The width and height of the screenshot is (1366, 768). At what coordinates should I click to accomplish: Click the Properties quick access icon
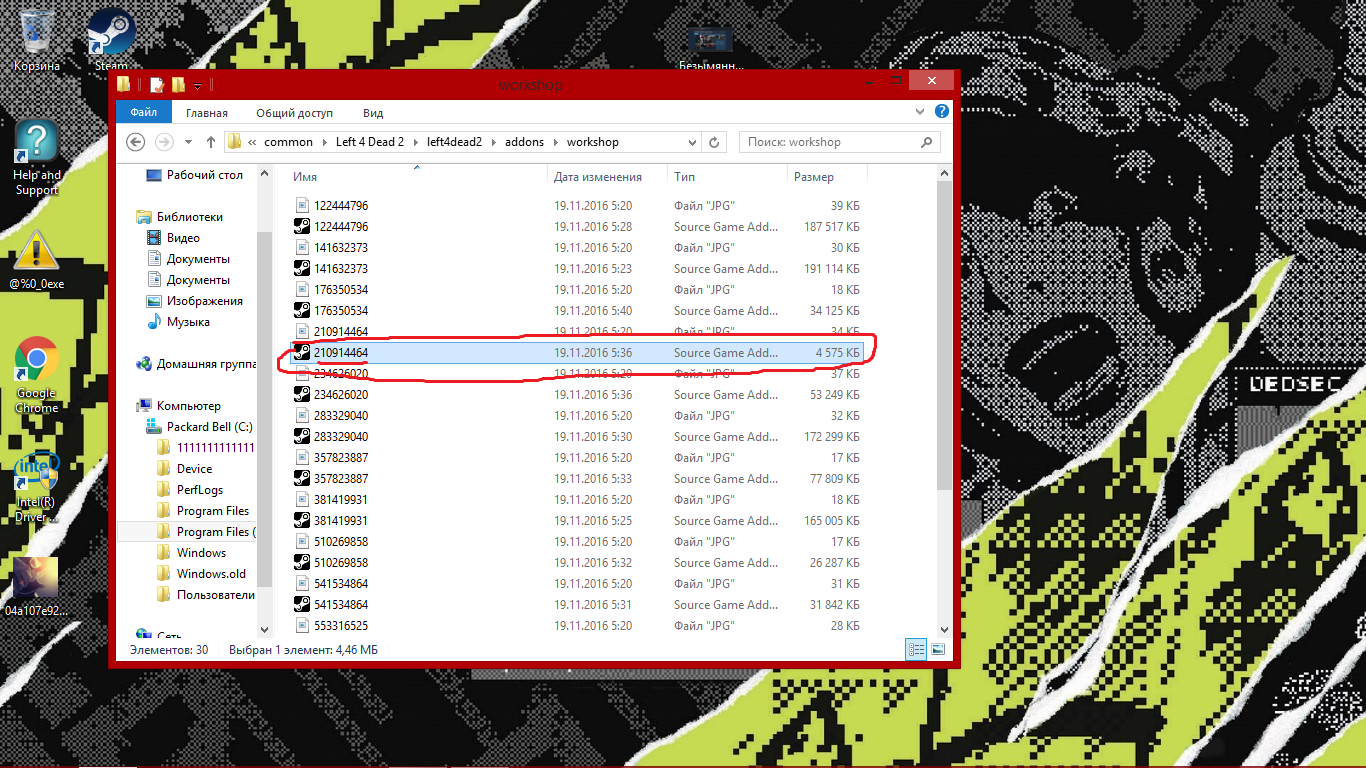(157, 85)
